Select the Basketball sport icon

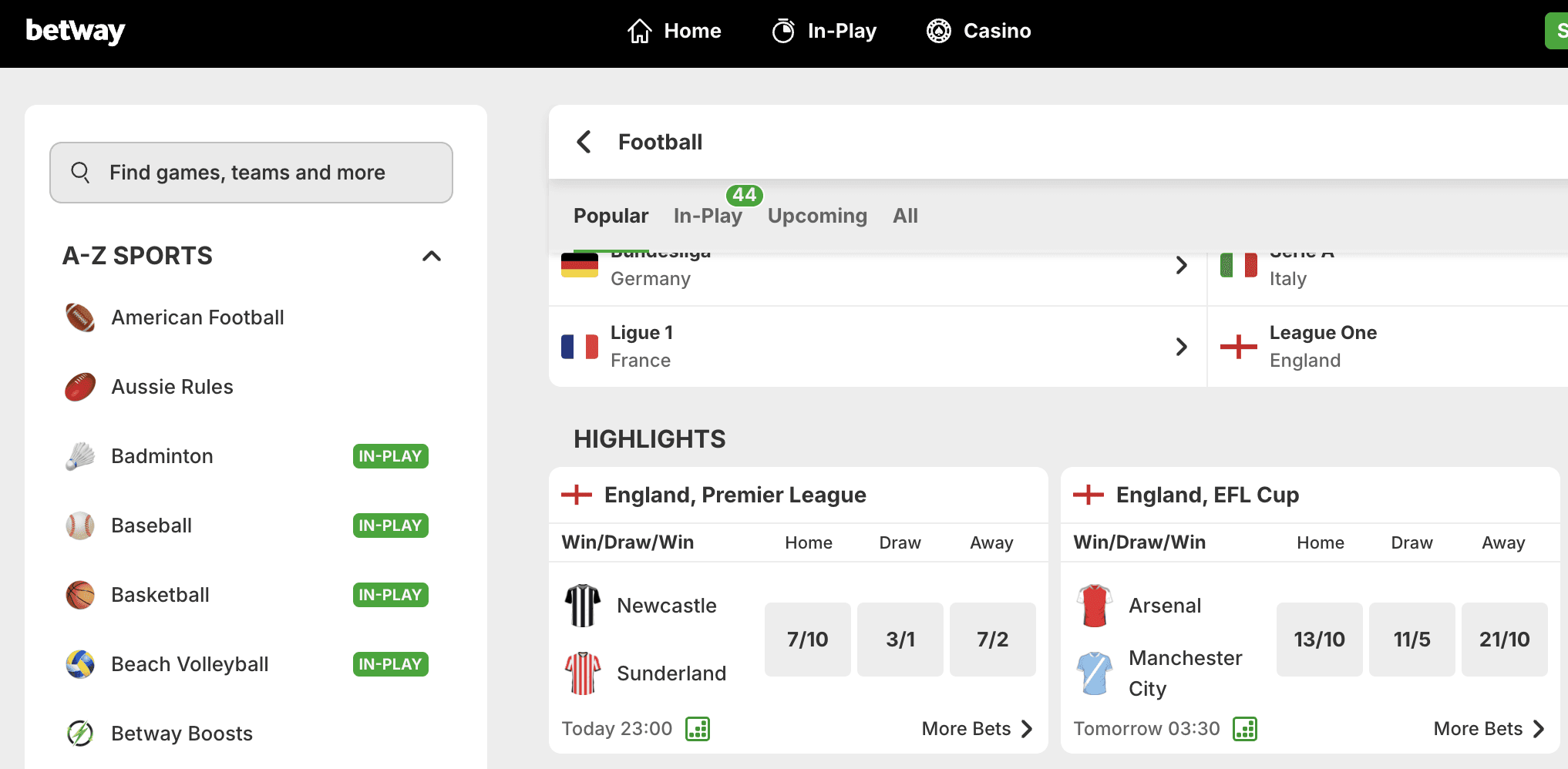pyautogui.click(x=79, y=595)
